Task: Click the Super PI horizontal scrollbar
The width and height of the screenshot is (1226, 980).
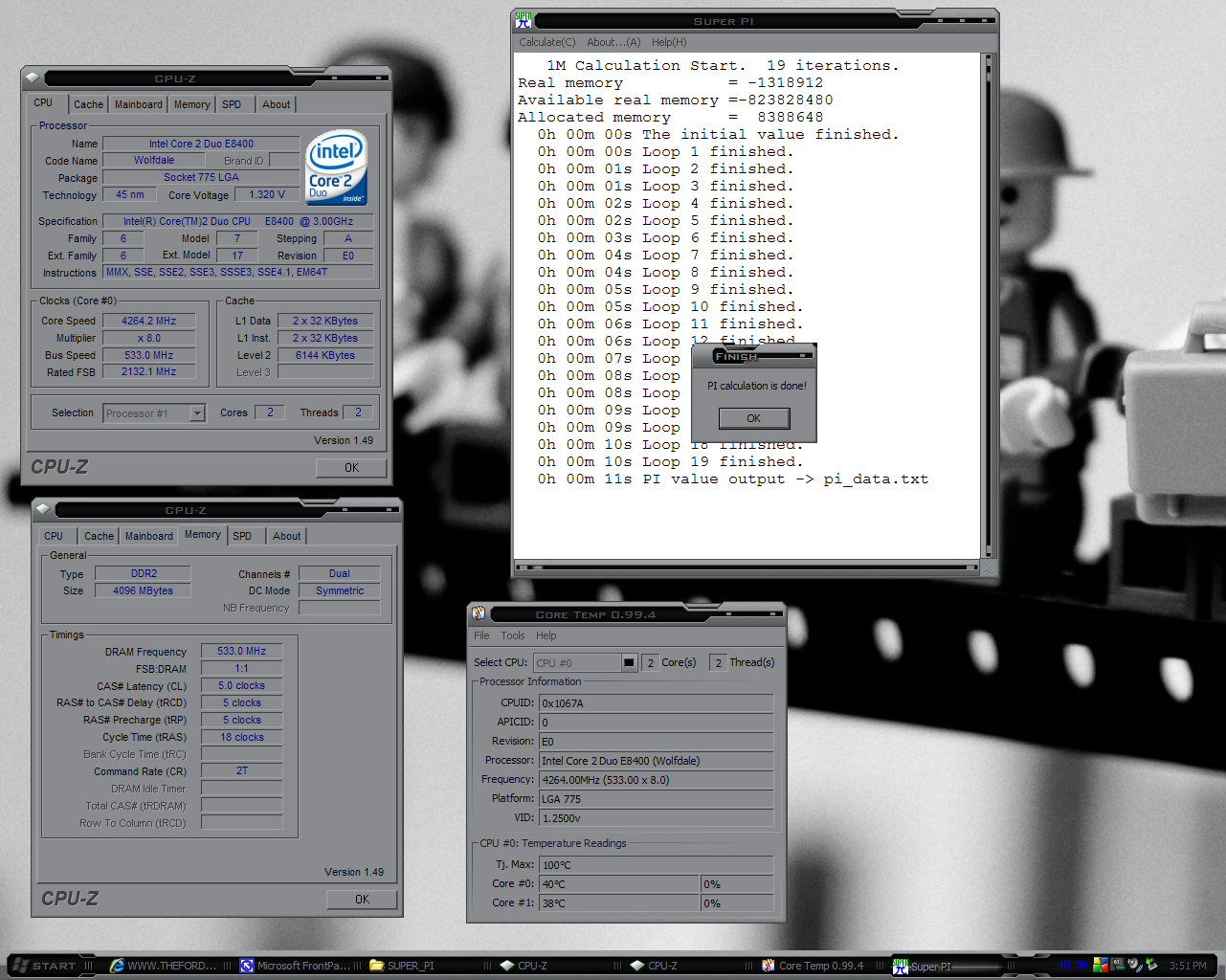Action: tap(747, 568)
